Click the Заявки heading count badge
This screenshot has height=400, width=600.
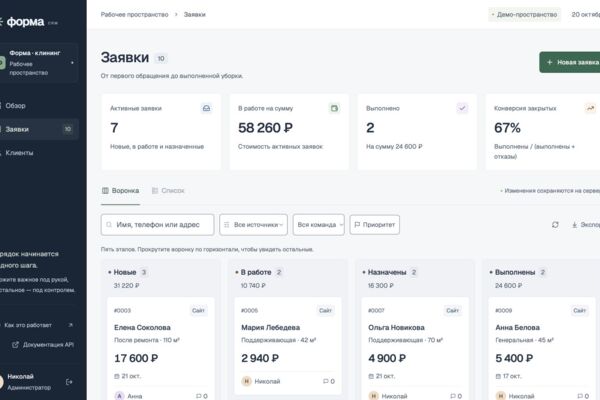point(161,59)
